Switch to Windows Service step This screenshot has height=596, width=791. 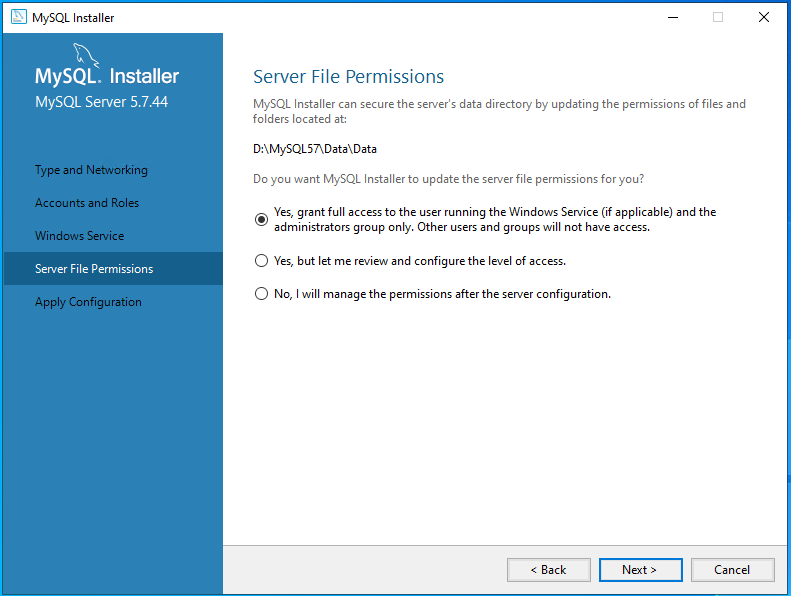tap(79, 236)
